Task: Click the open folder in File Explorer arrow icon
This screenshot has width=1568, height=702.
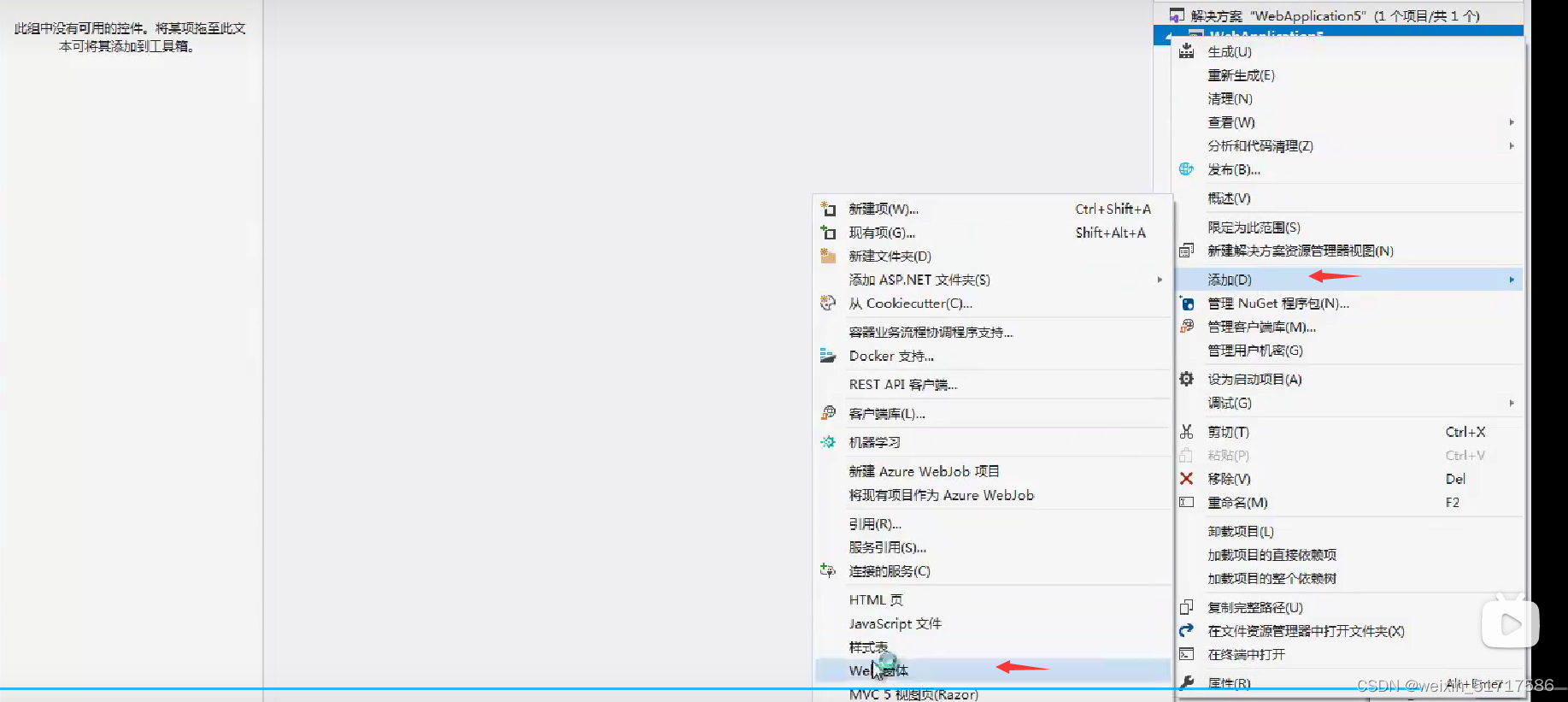Action: (x=1186, y=631)
